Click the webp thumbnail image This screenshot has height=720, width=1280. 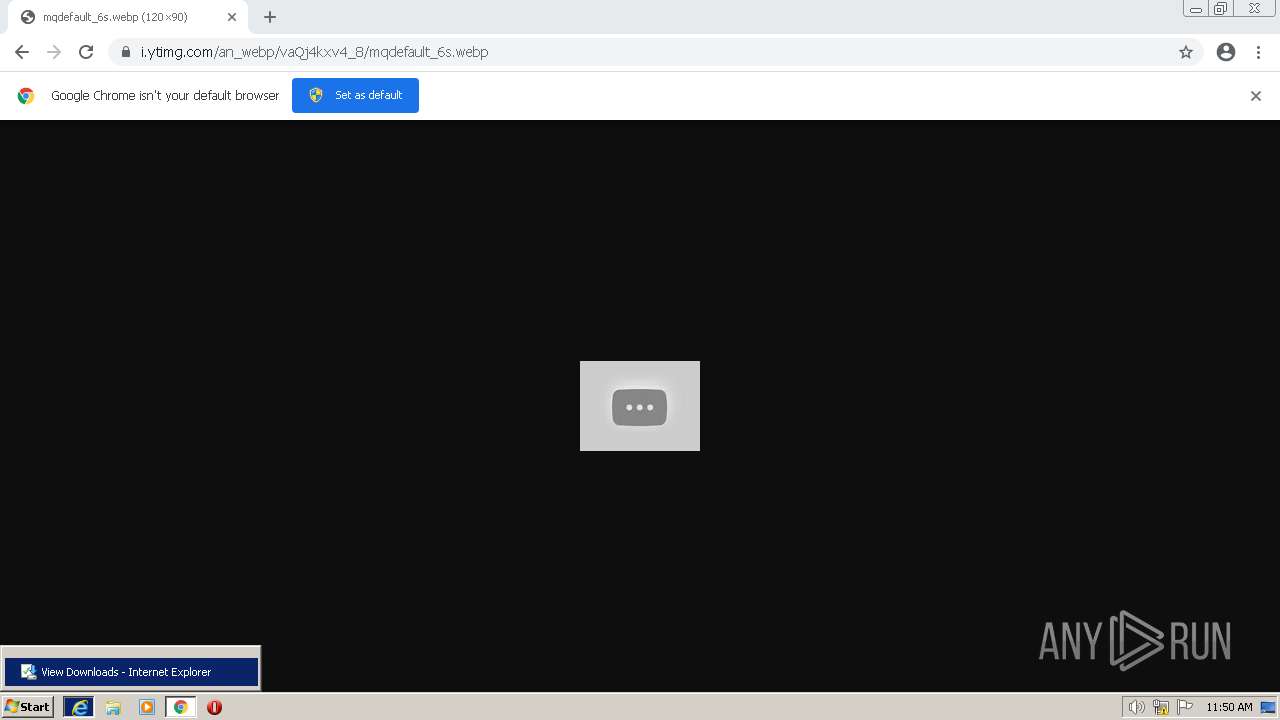tap(640, 406)
